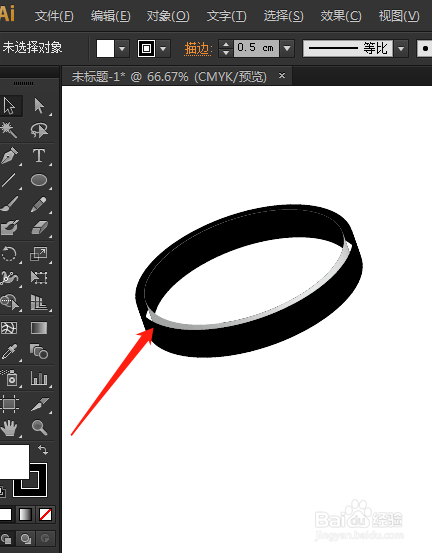Viewport: 432px width, 553px height.
Task: Select the Lasso tool
Action: coord(39,130)
